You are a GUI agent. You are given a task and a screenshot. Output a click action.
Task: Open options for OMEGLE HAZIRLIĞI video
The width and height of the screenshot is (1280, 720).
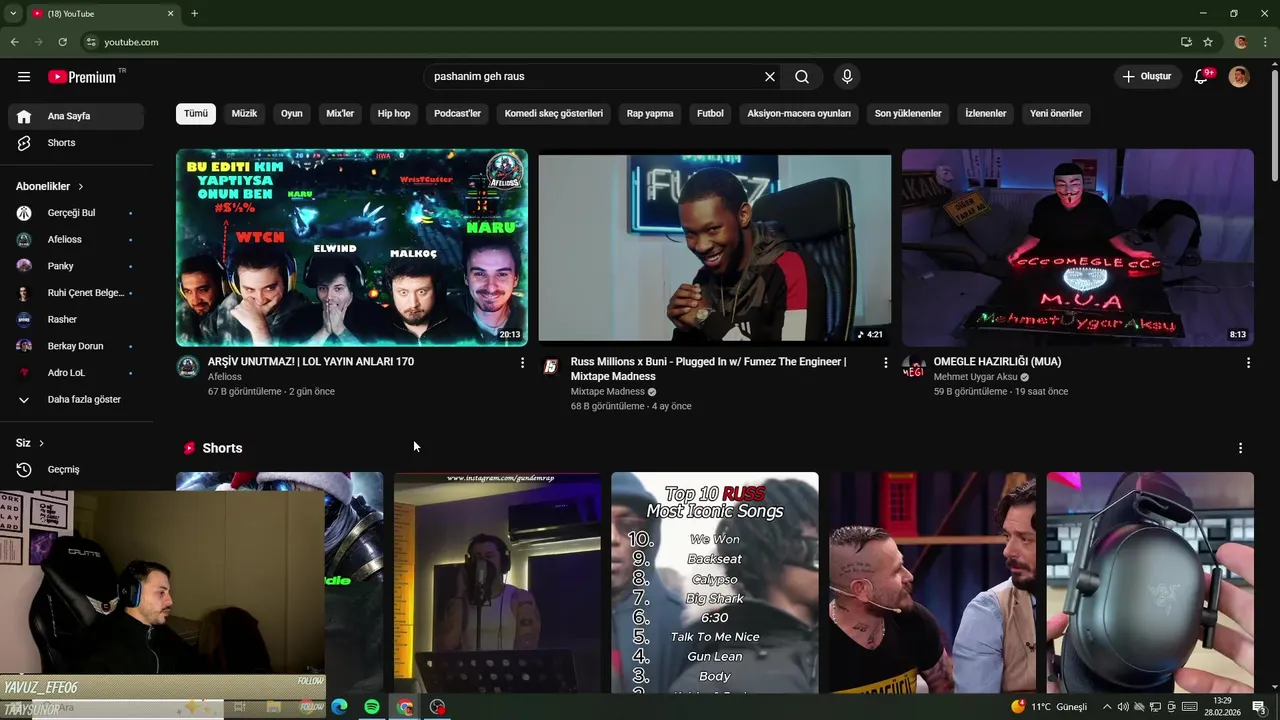(1248, 363)
